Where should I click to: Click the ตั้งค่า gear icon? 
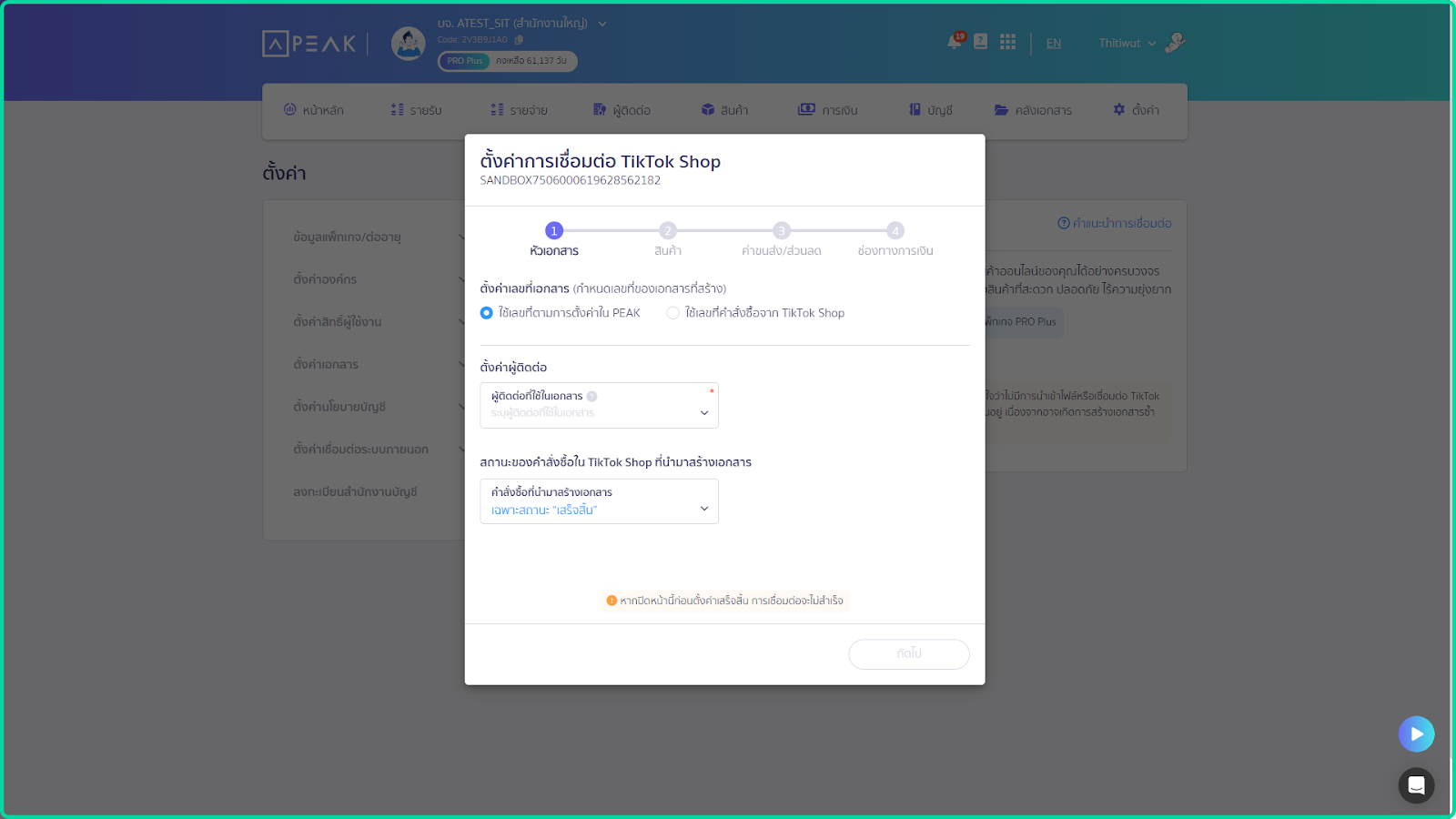pos(1119,109)
